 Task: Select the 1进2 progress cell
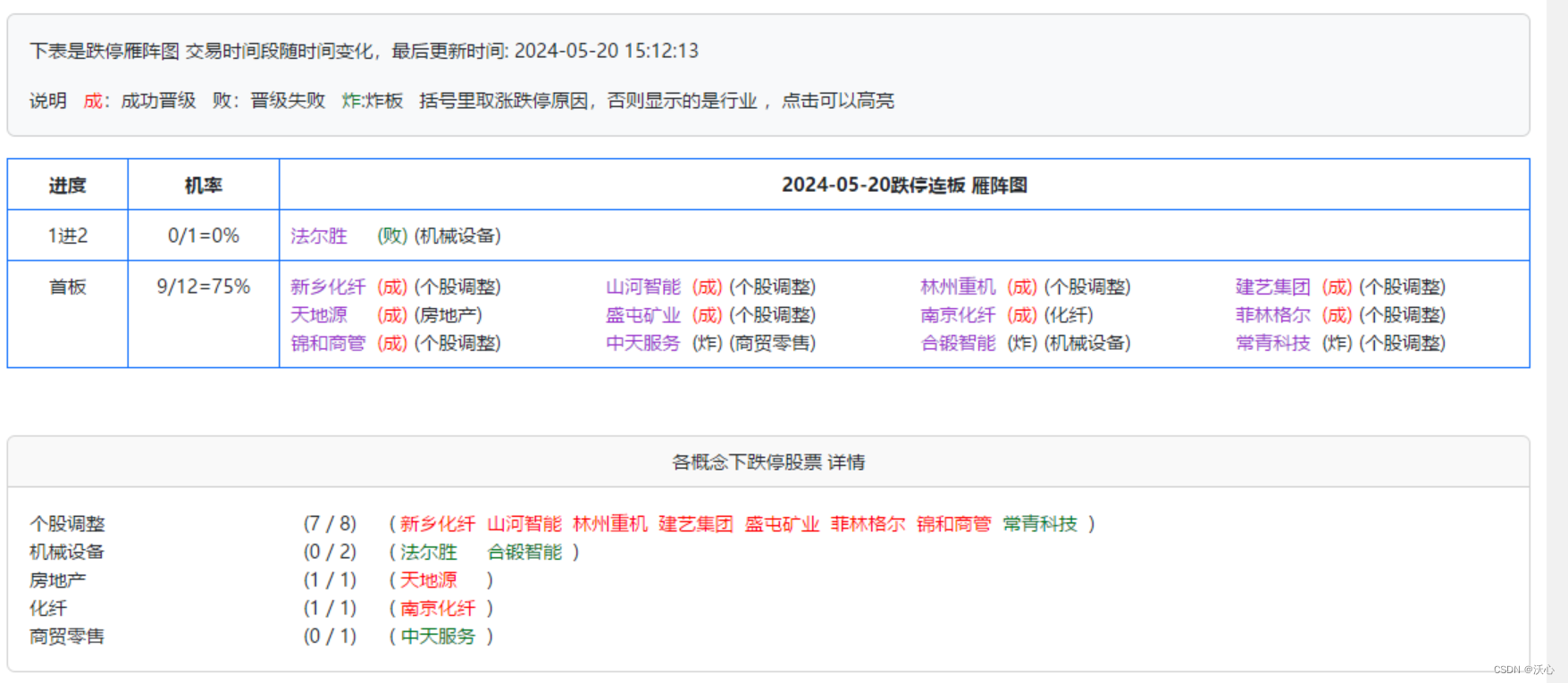(x=68, y=236)
